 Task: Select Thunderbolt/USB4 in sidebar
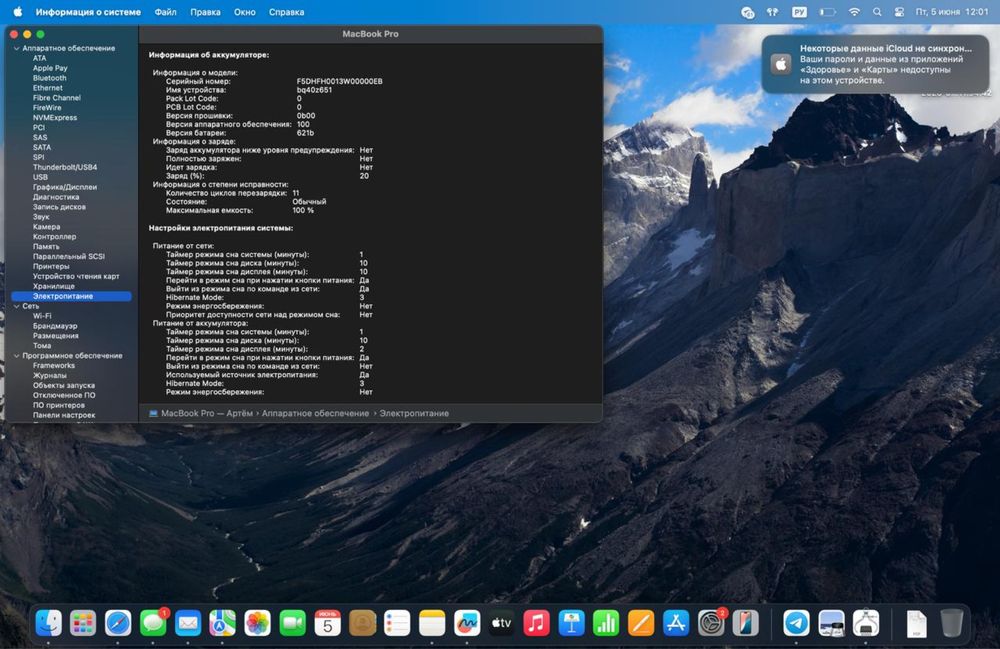[65, 167]
